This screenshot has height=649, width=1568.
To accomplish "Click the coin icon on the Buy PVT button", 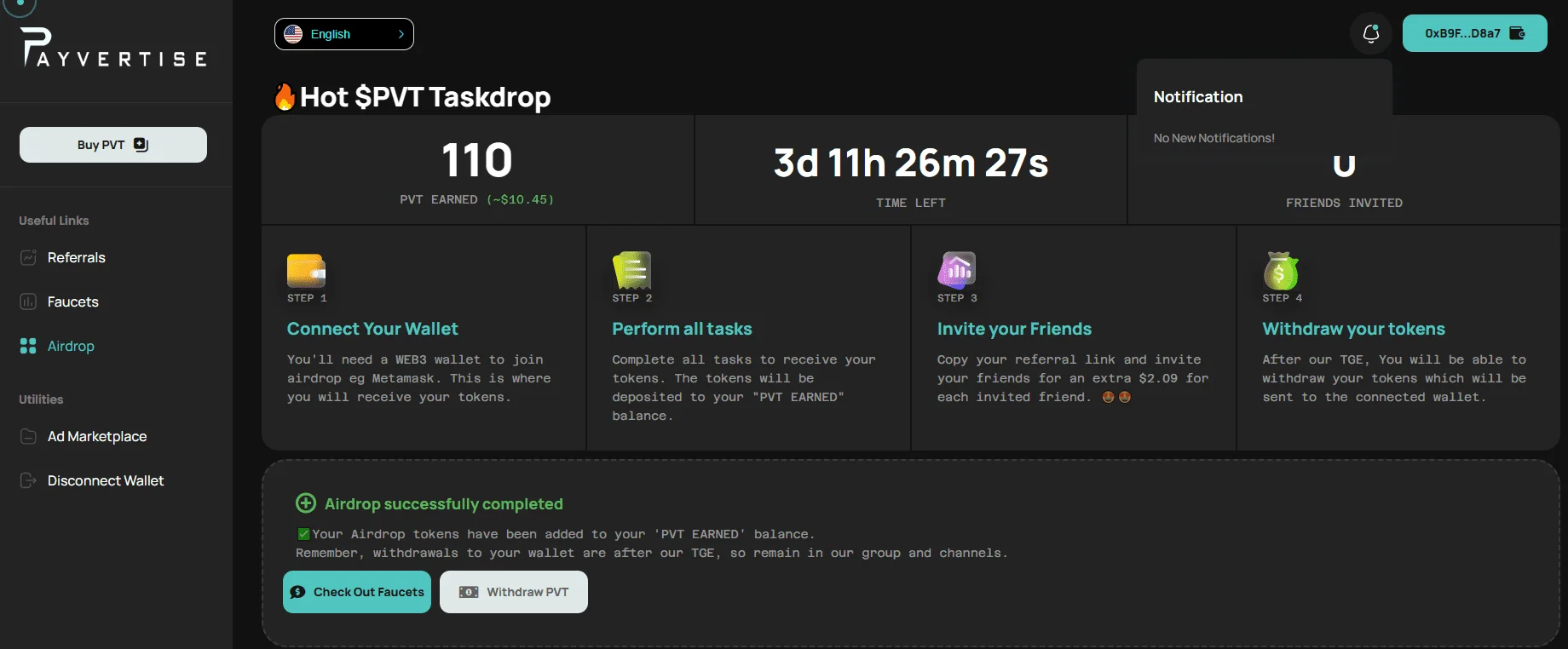I will click(x=141, y=145).
